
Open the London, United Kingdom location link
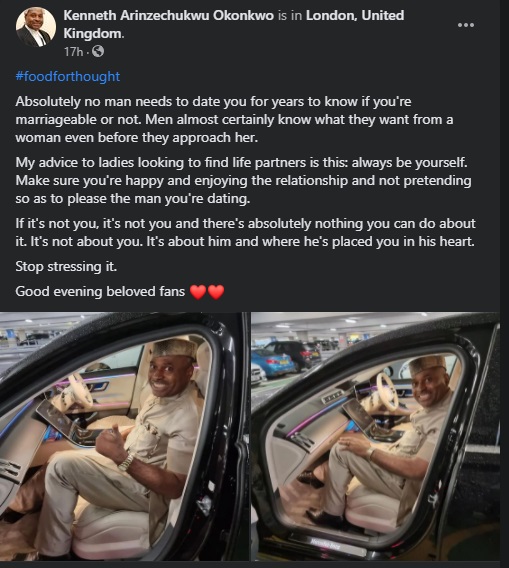click(234, 24)
